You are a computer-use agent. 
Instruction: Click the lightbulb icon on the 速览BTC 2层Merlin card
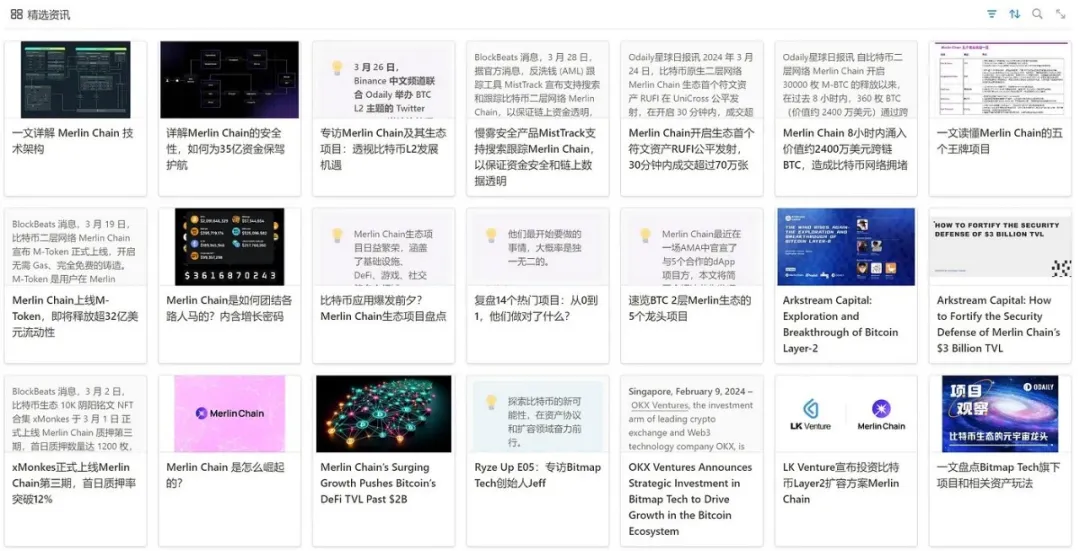coord(645,235)
